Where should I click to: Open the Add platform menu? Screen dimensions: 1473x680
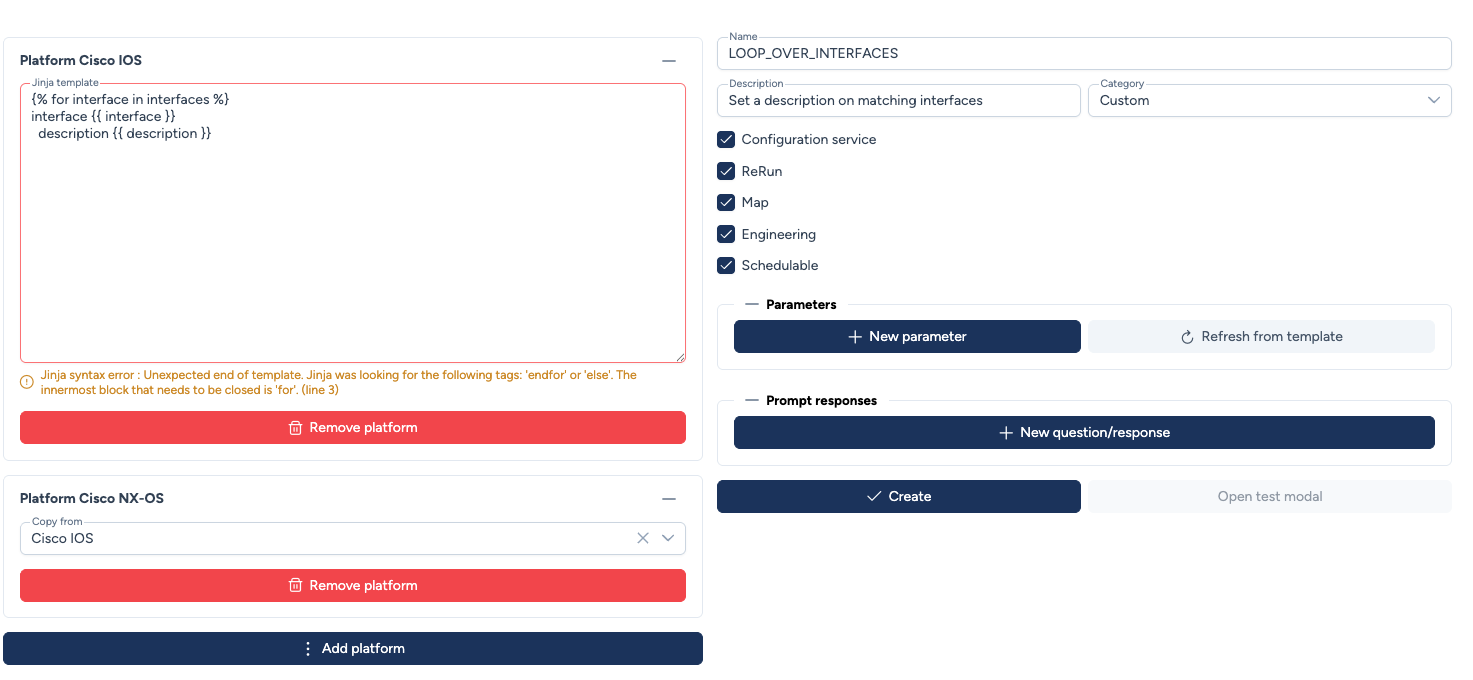[353, 649]
